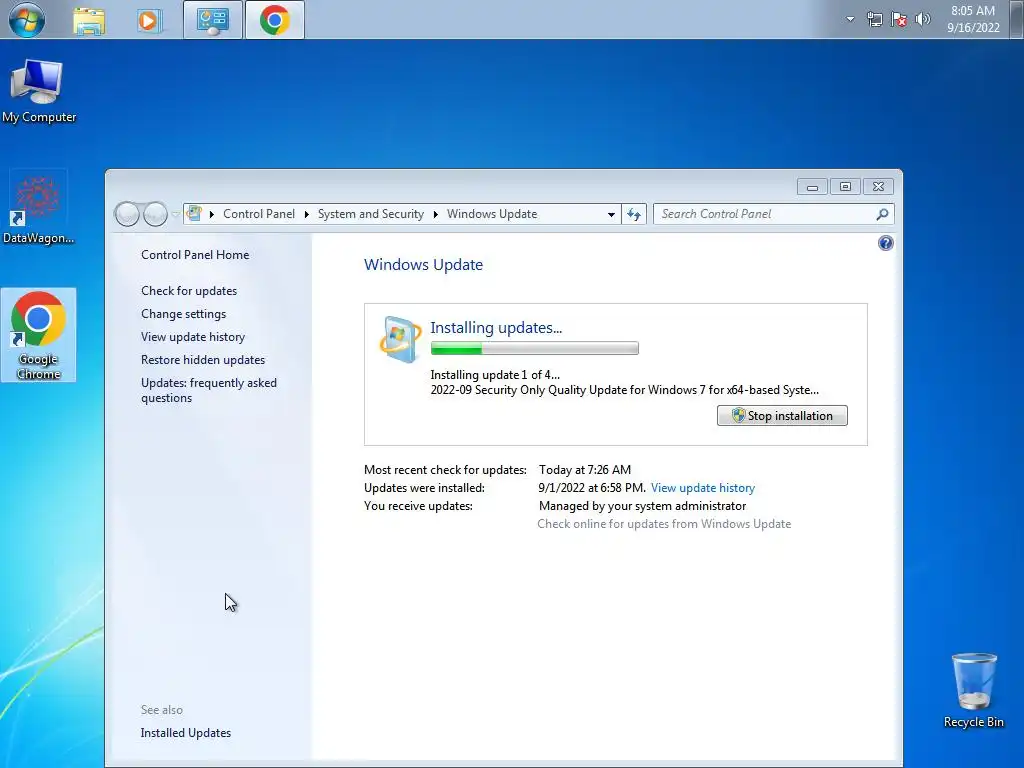Click the Control Panel address bar icon
Image resolution: width=1024 pixels, height=768 pixels.
pyautogui.click(x=194, y=213)
